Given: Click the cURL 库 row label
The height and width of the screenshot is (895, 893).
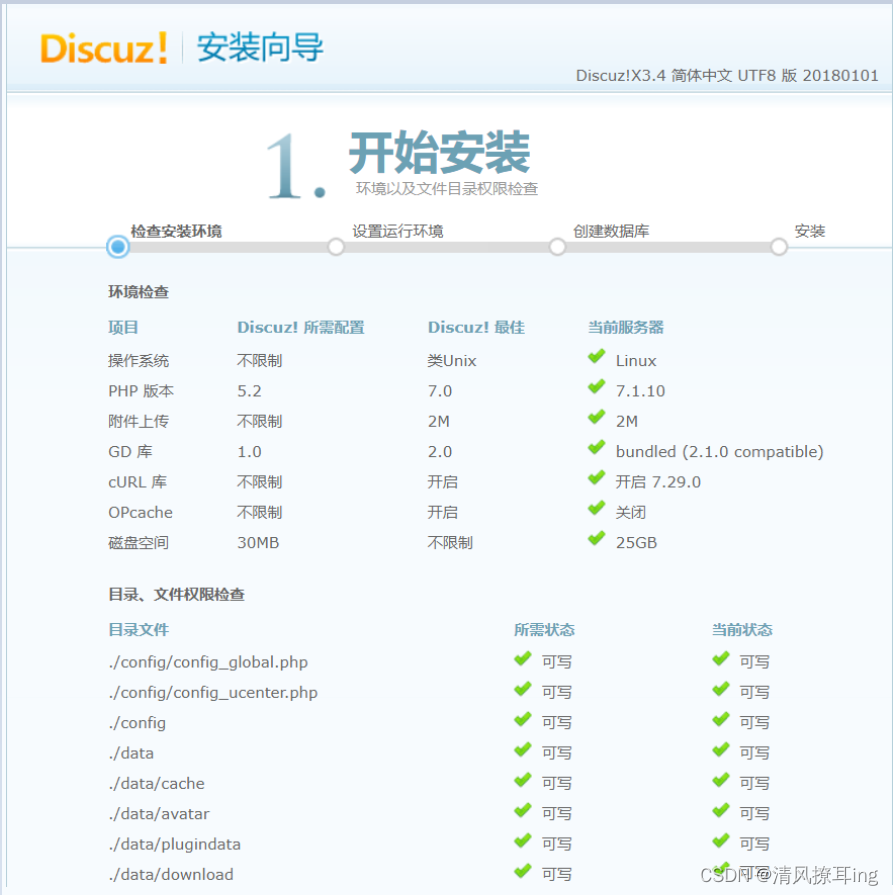Looking at the screenshot, I should pyautogui.click(x=138, y=482).
